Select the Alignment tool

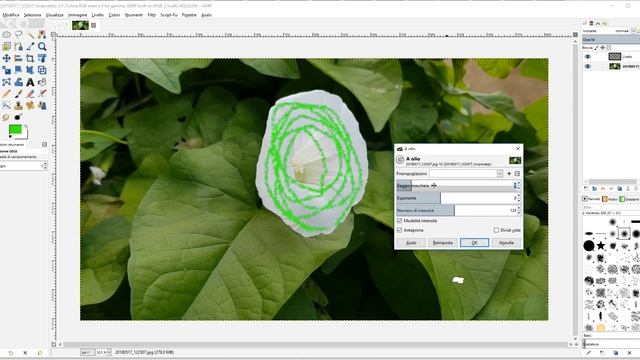pos(18,58)
